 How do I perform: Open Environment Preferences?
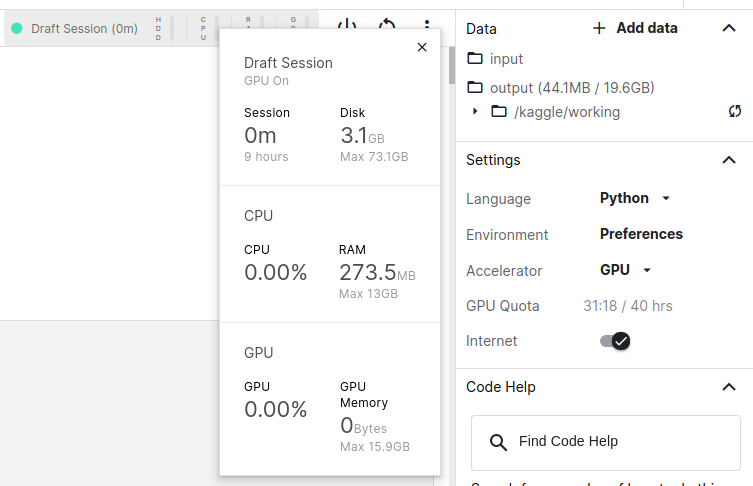(641, 234)
